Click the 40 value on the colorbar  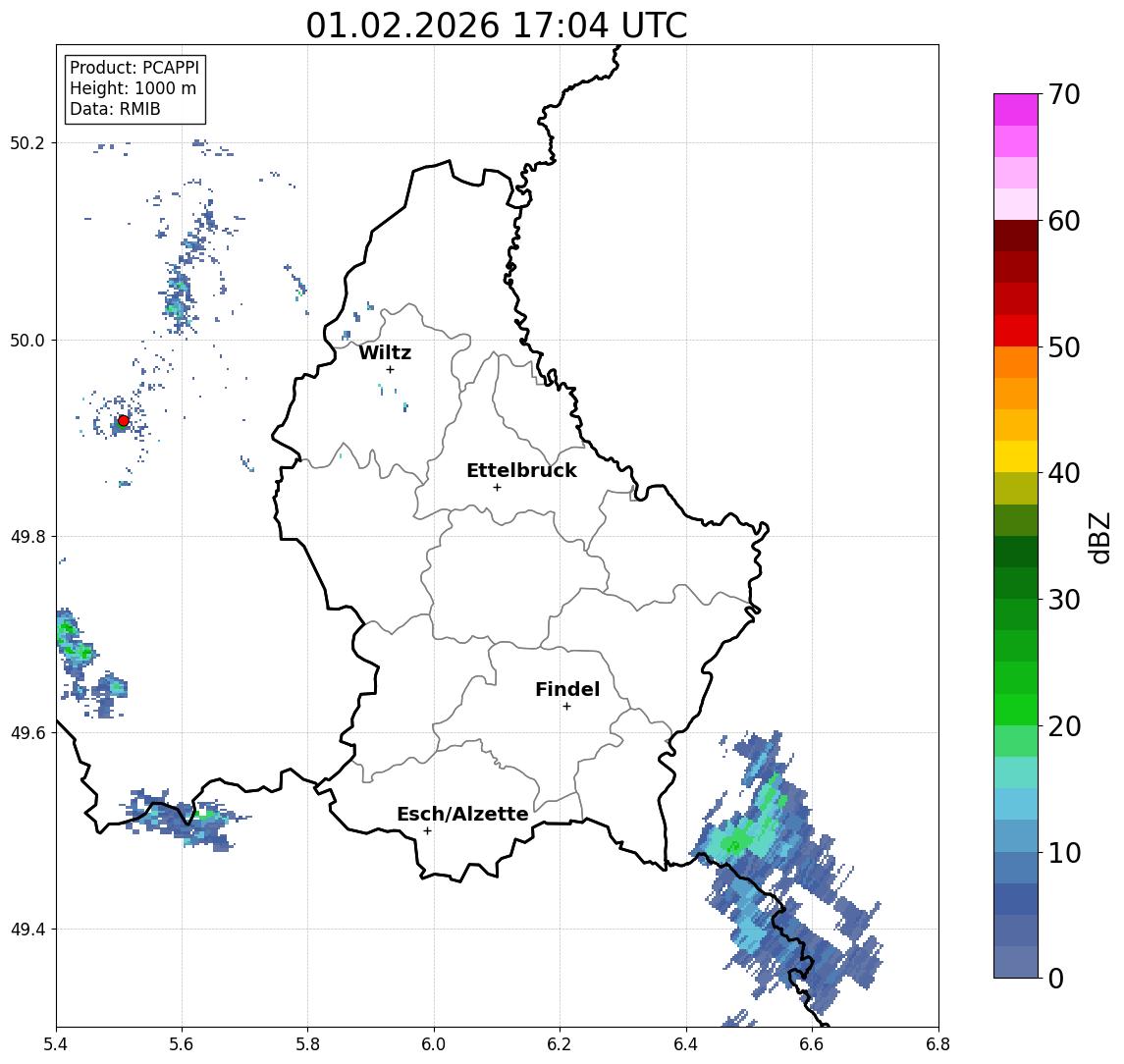click(1064, 473)
